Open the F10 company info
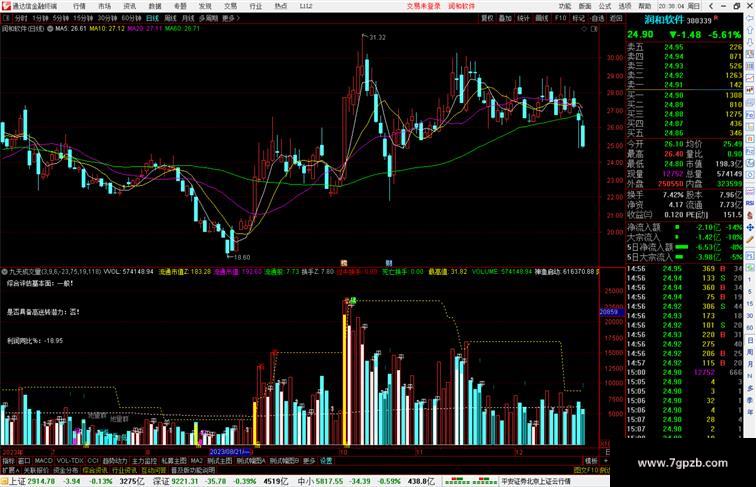The width and height of the screenshot is (756, 487). (x=560, y=18)
